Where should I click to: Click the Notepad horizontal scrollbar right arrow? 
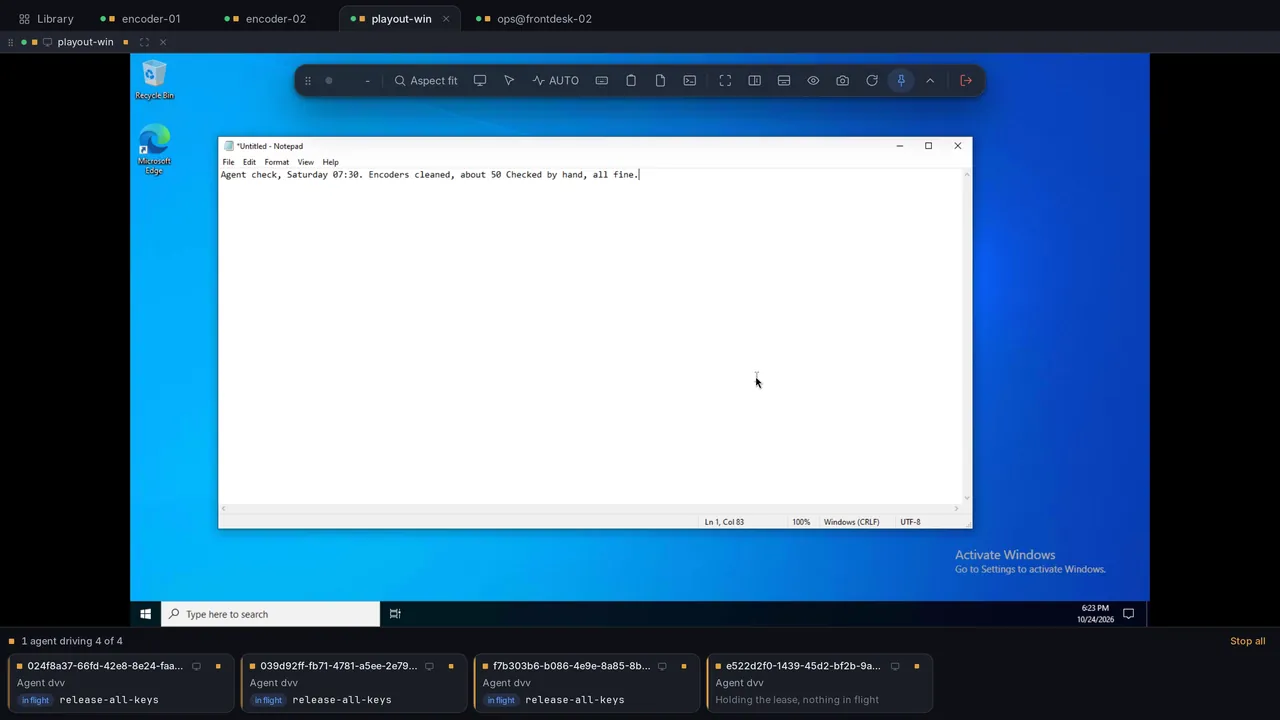click(x=957, y=508)
